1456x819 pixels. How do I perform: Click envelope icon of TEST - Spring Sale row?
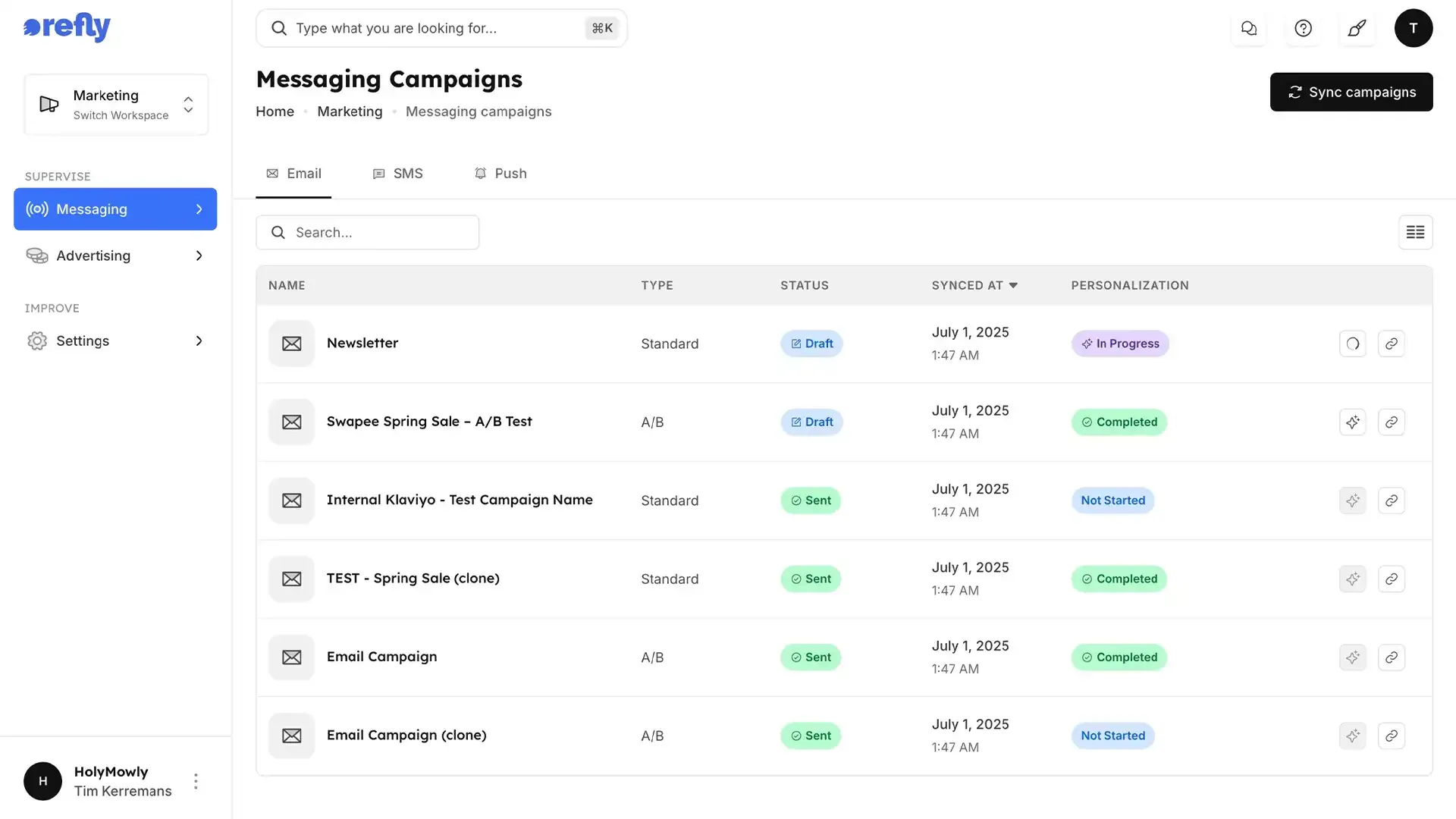click(291, 579)
